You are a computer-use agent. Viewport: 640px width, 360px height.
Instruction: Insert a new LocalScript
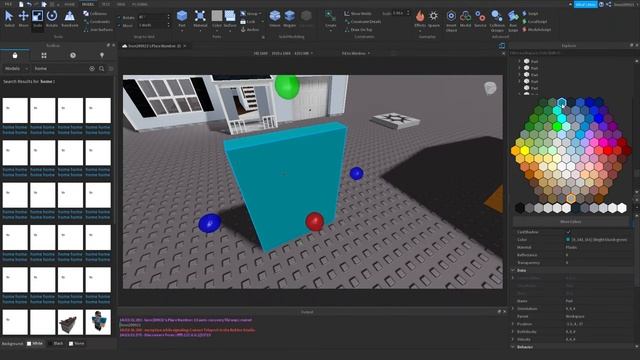535,22
